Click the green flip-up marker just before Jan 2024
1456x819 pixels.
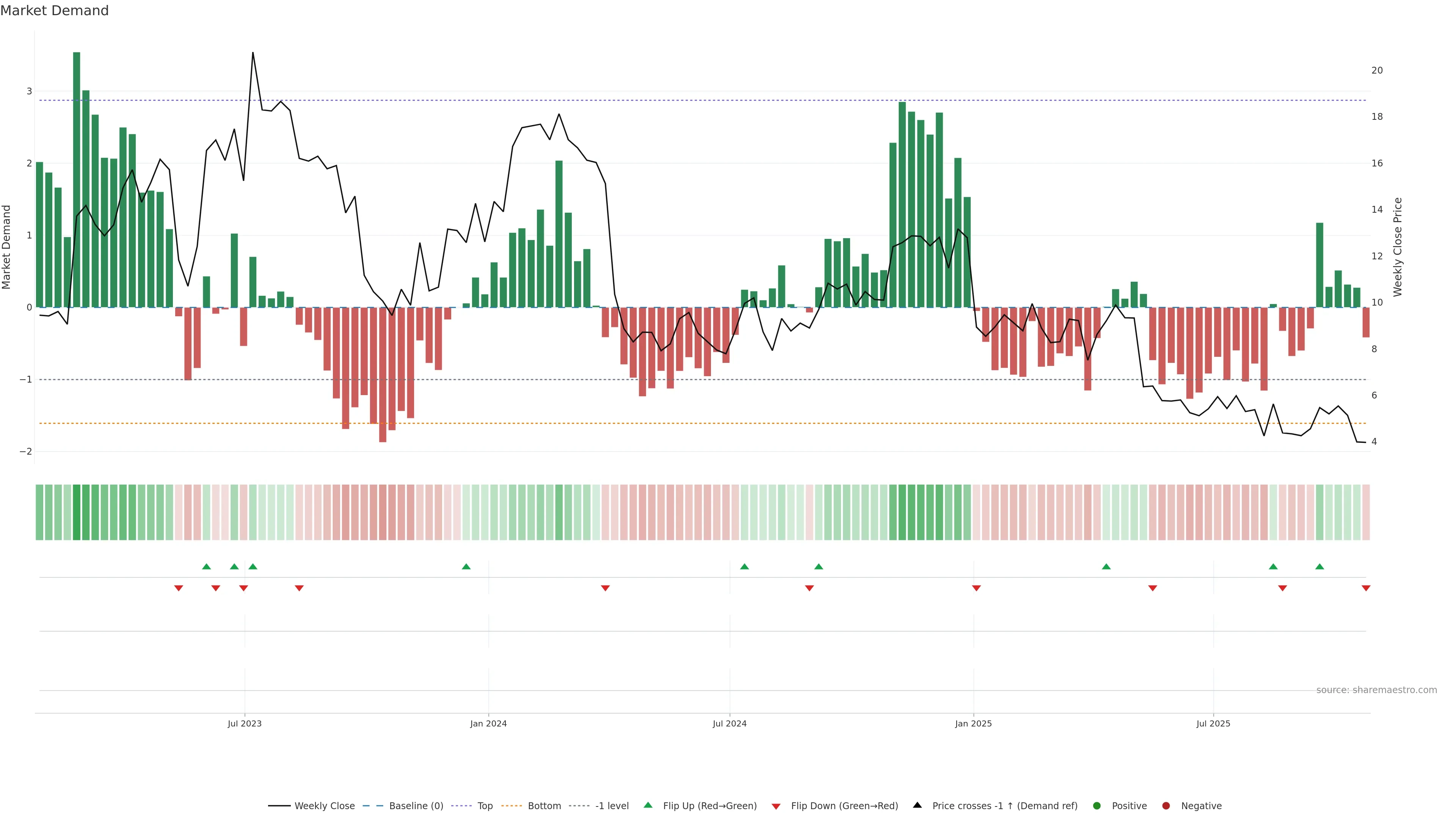pos(466,566)
